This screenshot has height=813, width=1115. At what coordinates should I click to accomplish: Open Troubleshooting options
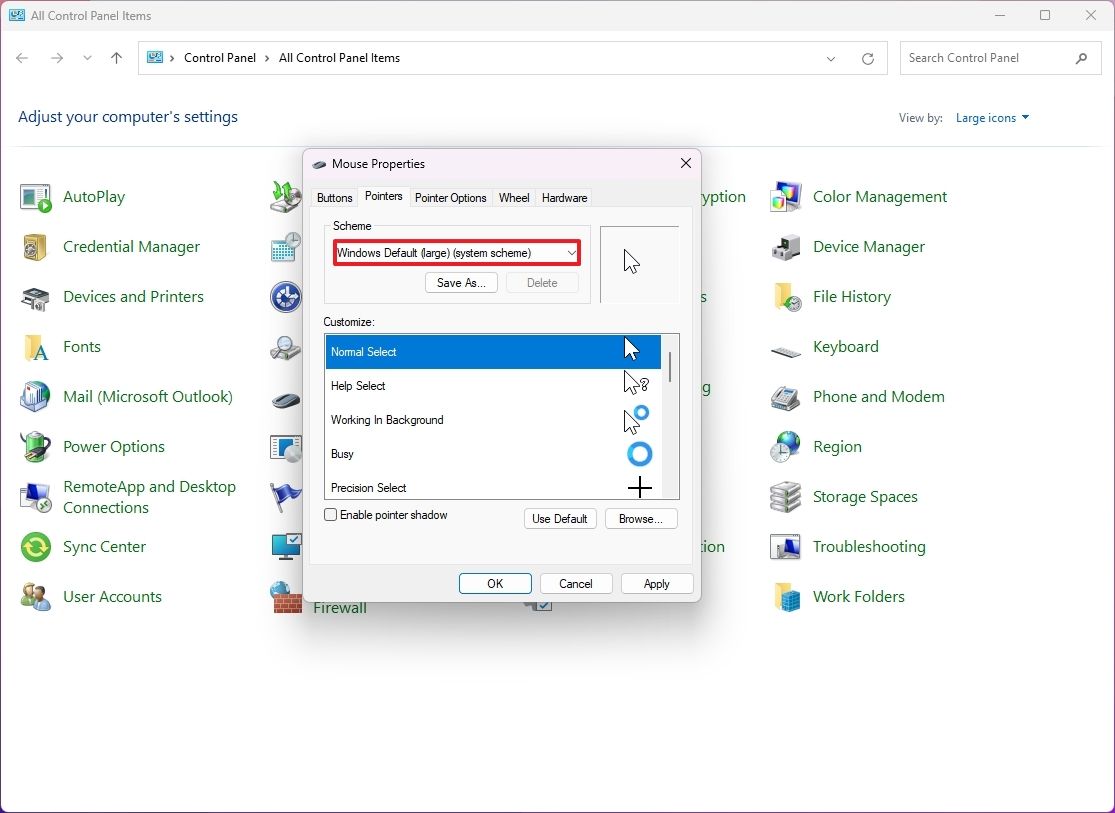click(x=872, y=546)
